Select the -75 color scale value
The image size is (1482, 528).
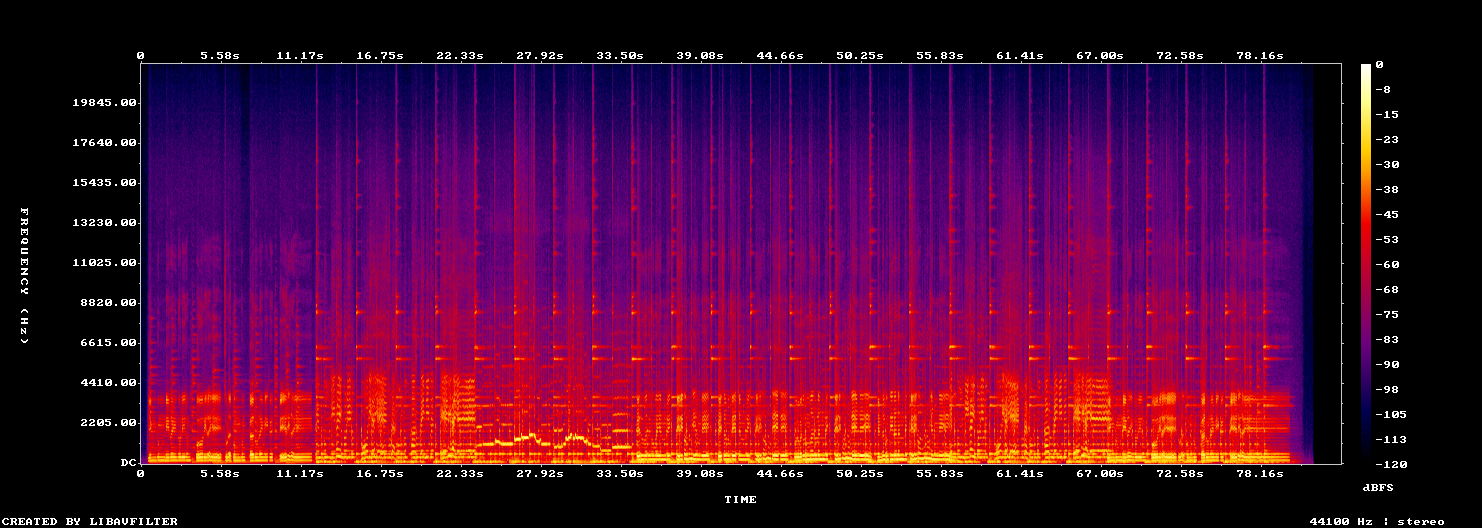pos(1387,315)
